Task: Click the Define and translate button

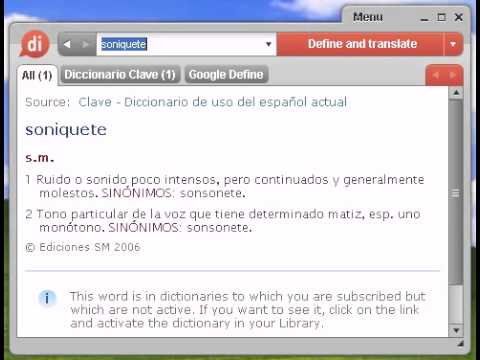Action: 362,44
